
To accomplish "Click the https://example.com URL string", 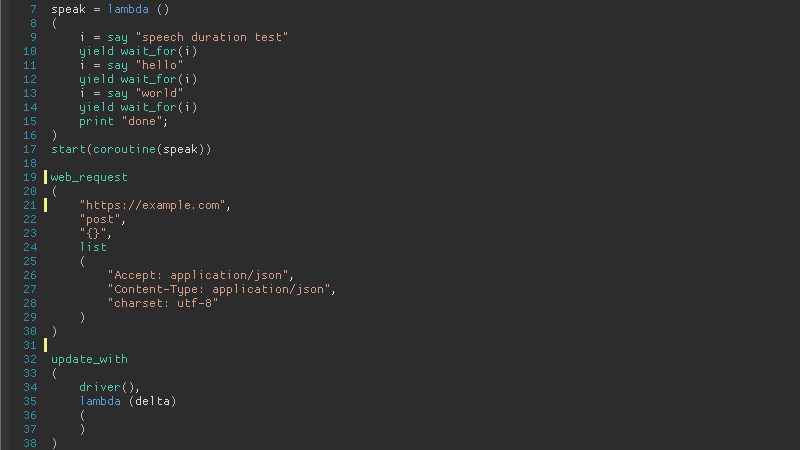I will (154, 205).
